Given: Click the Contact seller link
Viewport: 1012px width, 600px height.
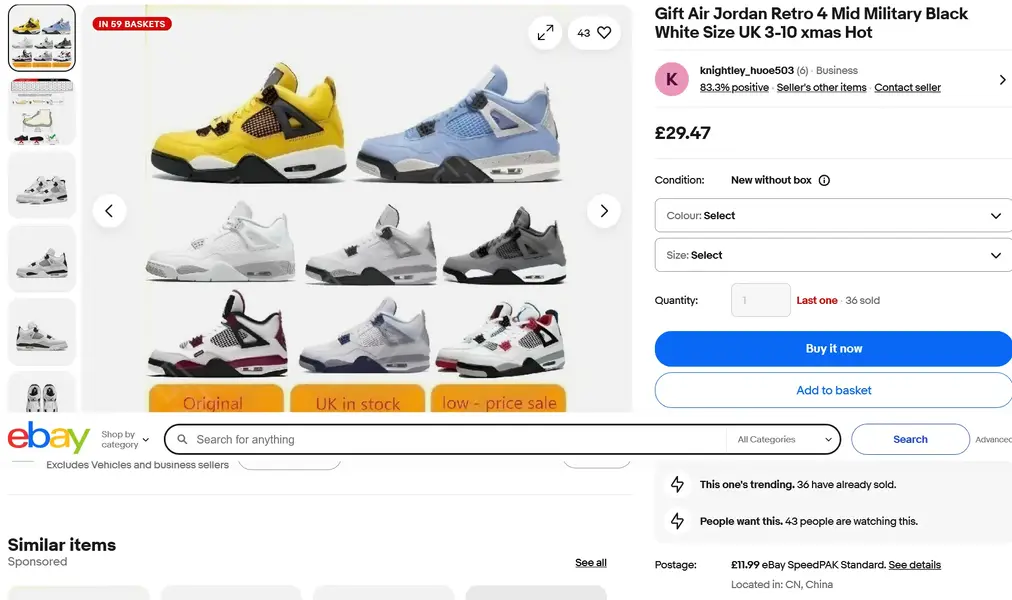Looking at the screenshot, I should (907, 88).
